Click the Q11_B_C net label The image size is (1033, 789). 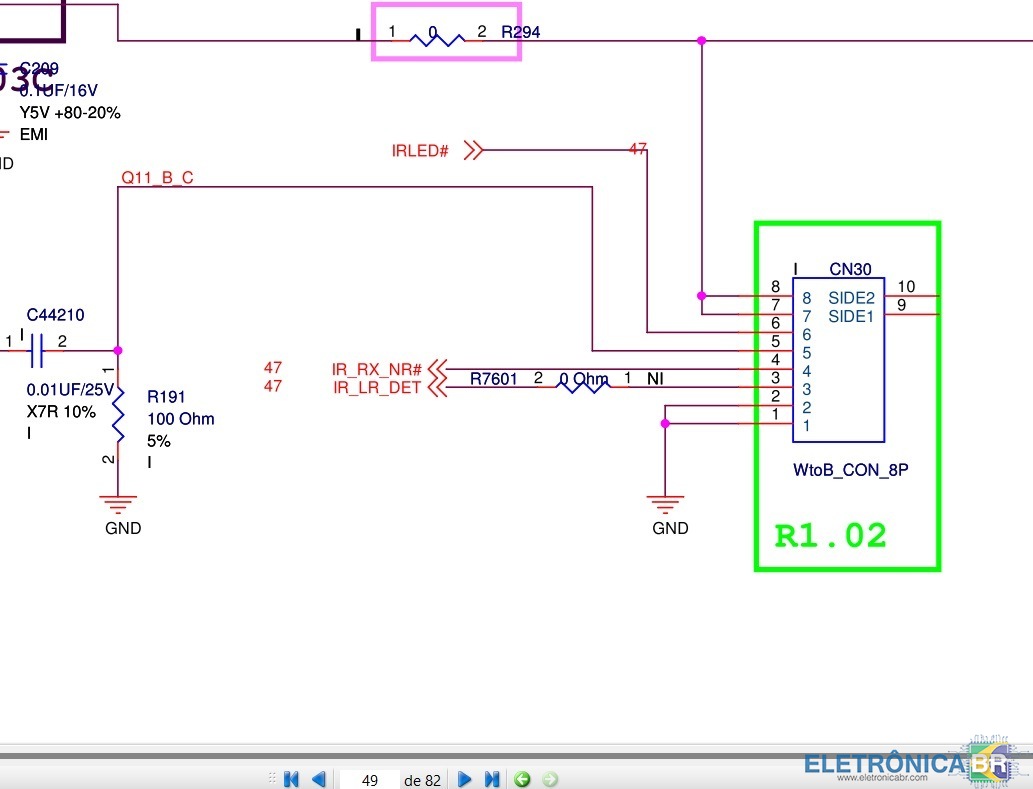coord(157,178)
